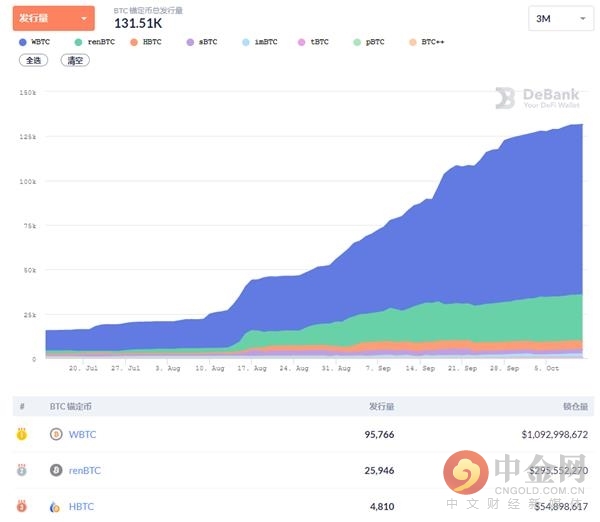Select the WBTC locked value $1,092,998,672
The height and width of the screenshot is (522, 600).
click(554, 435)
